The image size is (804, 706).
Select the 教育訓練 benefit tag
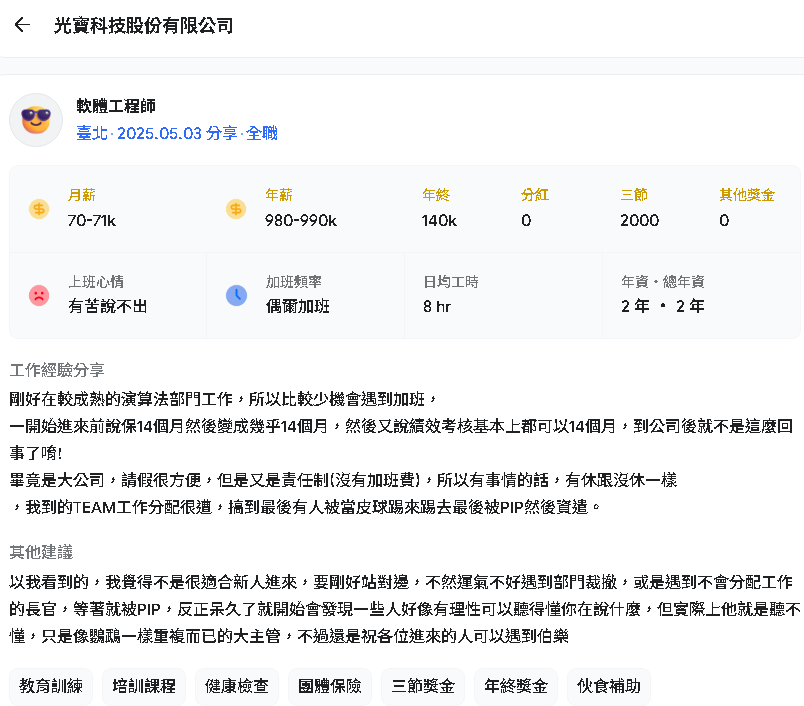click(51, 686)
